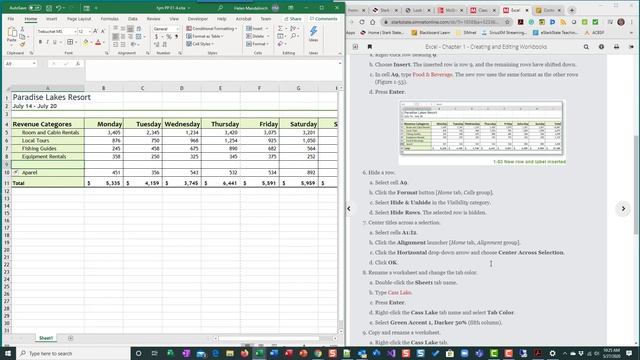Screen dimensions: 640x360
Task: Click the Format Painter brush icon
Action: pyautogui.click(x=22, y=44)
